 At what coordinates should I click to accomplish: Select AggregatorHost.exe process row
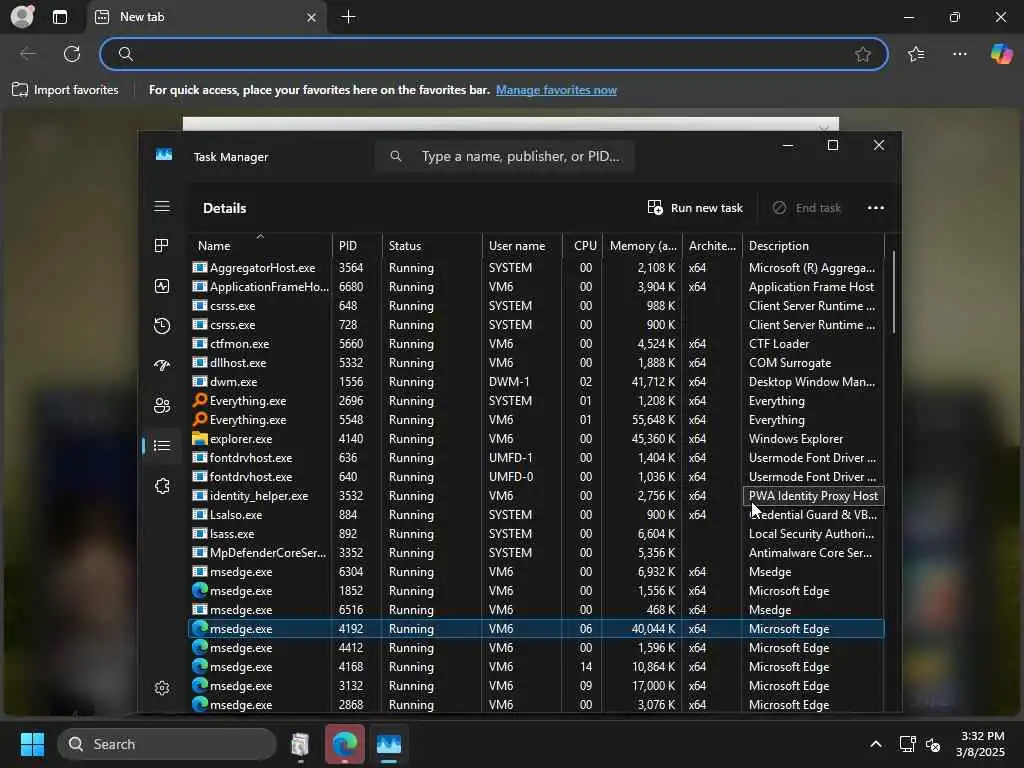tap(536, 268)
